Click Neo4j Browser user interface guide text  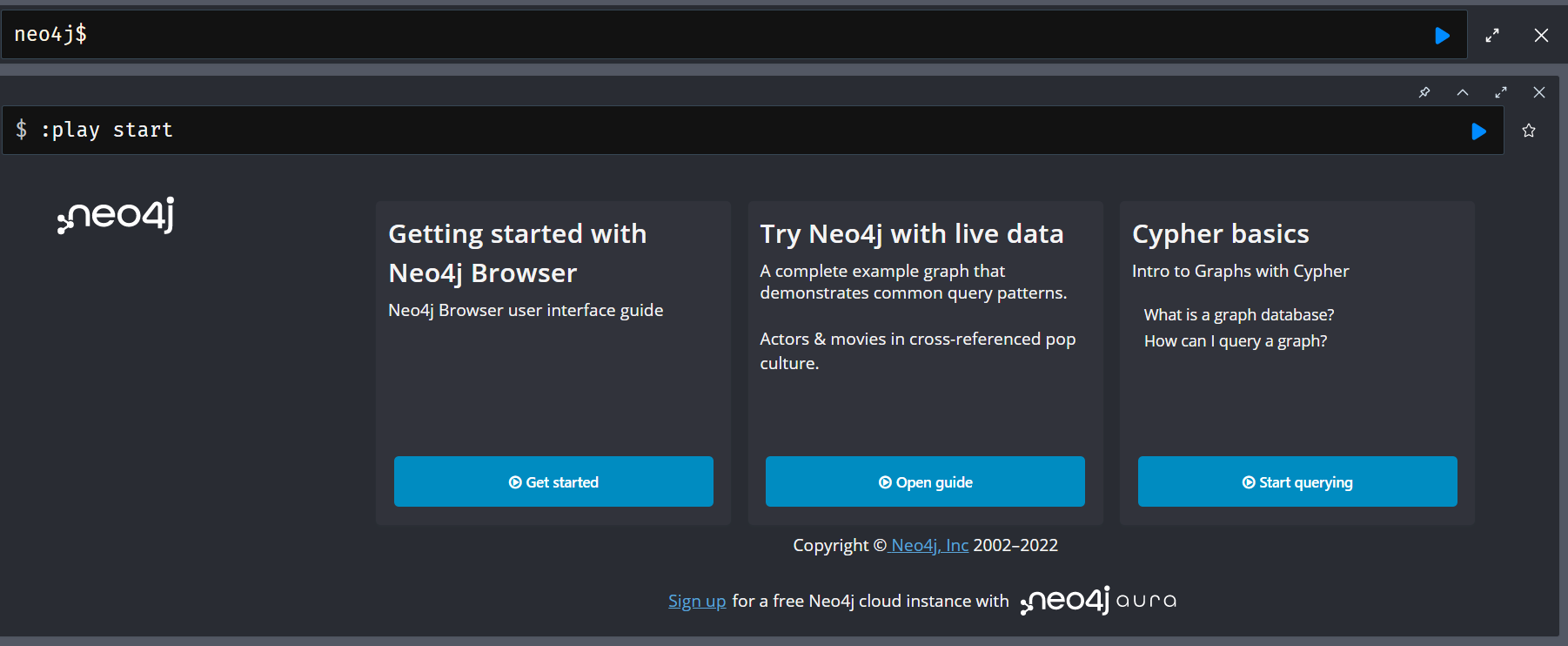(526, 310)
